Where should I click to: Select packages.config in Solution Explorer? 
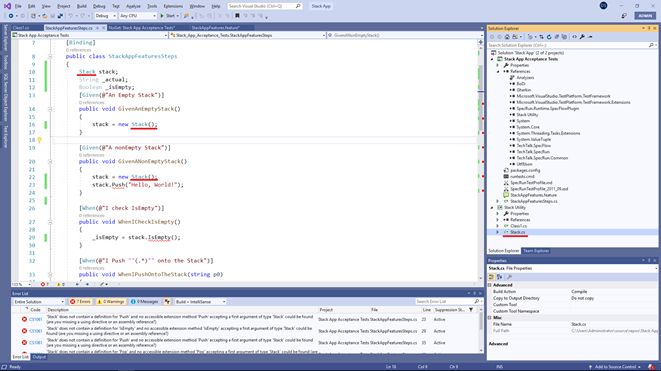coord(525,170)
